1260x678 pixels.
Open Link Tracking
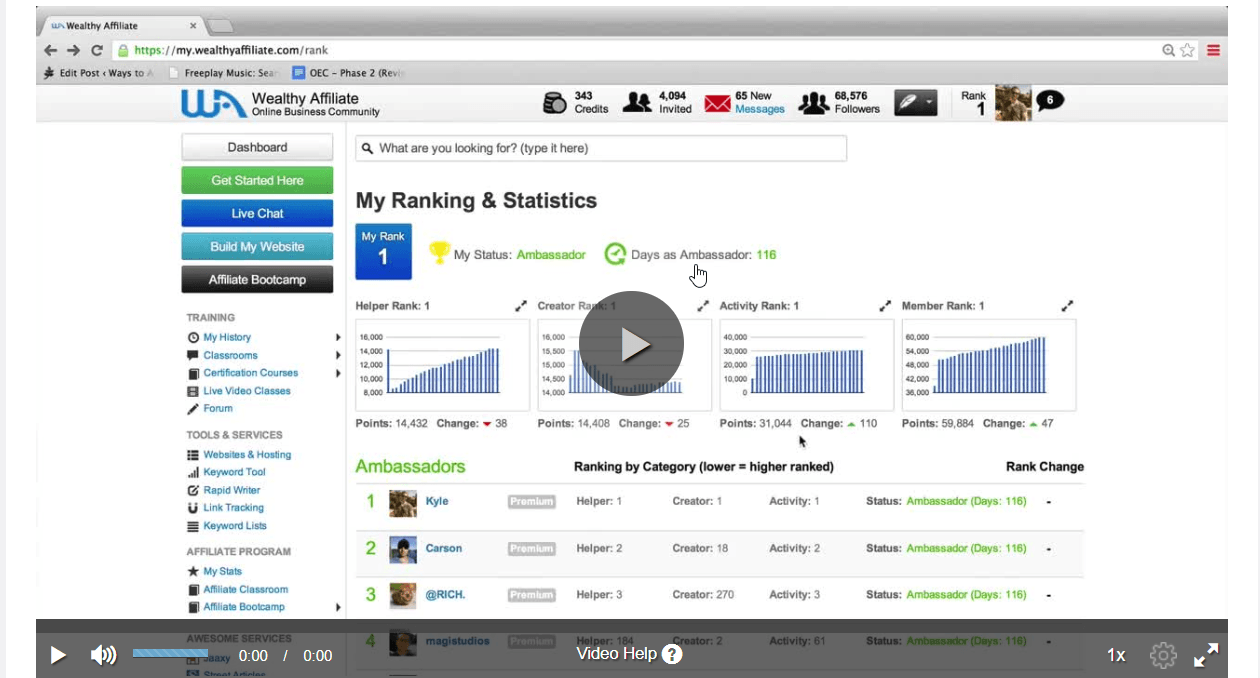coord(233,508)
